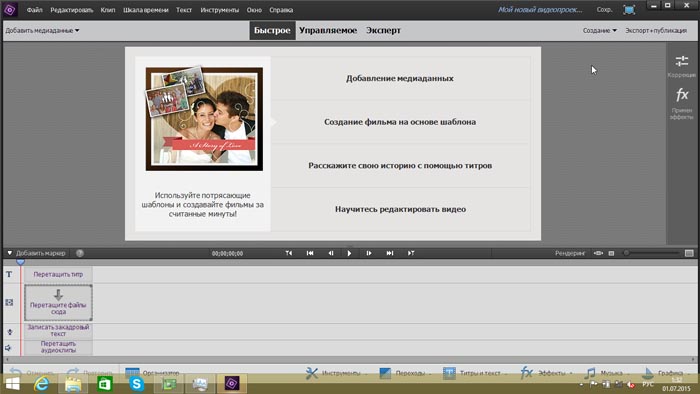The width and height of the screenshot is (700, 394).
Task: Switch to Быстрое mode tab
Action: coord(272,30)
